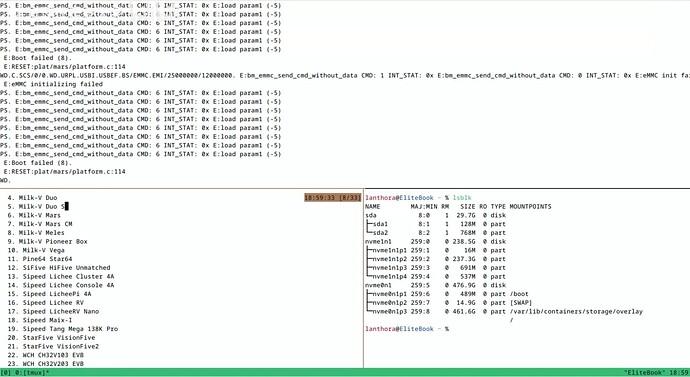This screenshot has height=377, width=690.
Task: Select SiFive HiFive Unmatched entry
Action: pyautogui.click(x=59, y=267)
